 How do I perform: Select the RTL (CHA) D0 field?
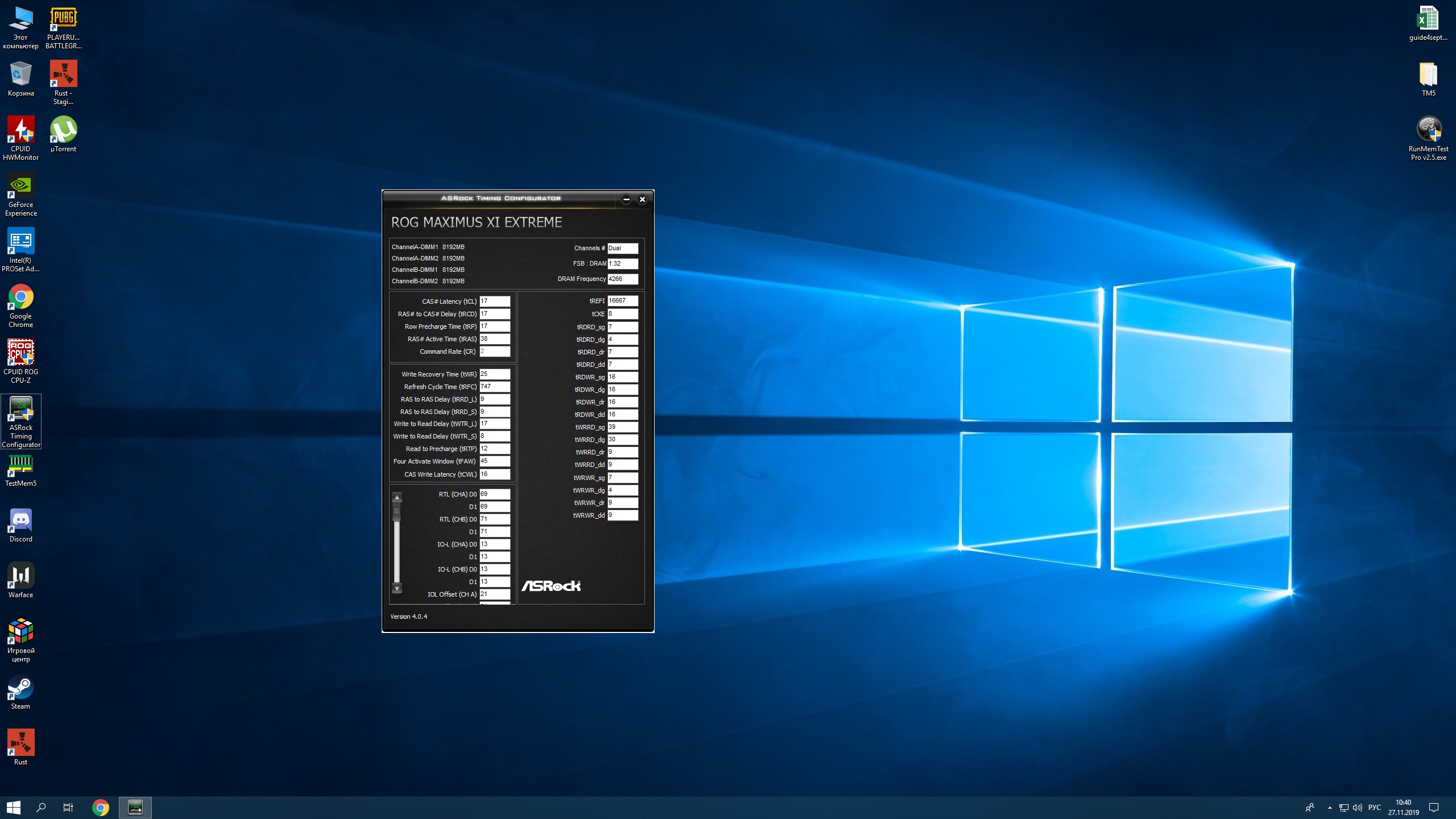point(495,494)
